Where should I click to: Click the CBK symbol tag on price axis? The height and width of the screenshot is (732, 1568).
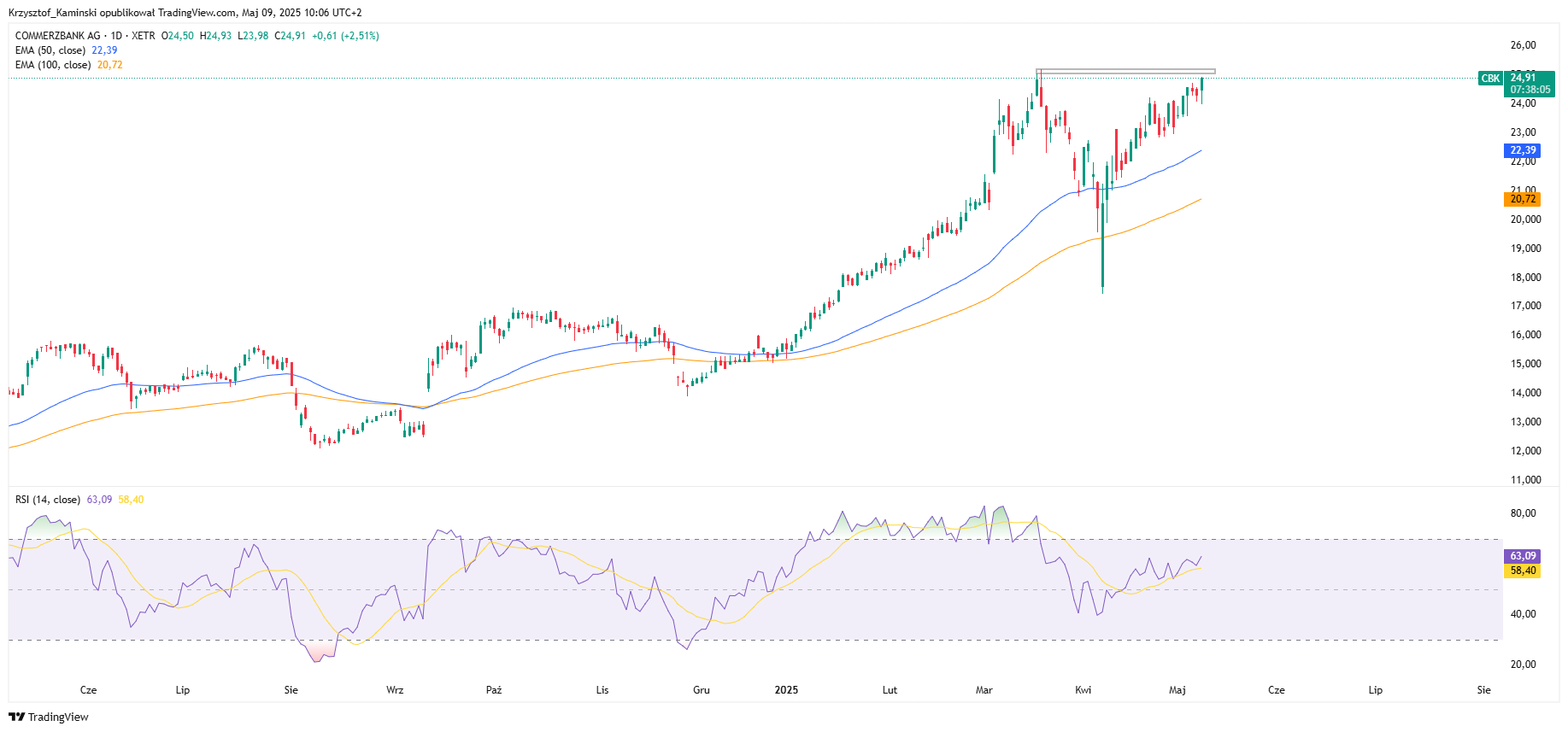click(x=1490, y=78)
